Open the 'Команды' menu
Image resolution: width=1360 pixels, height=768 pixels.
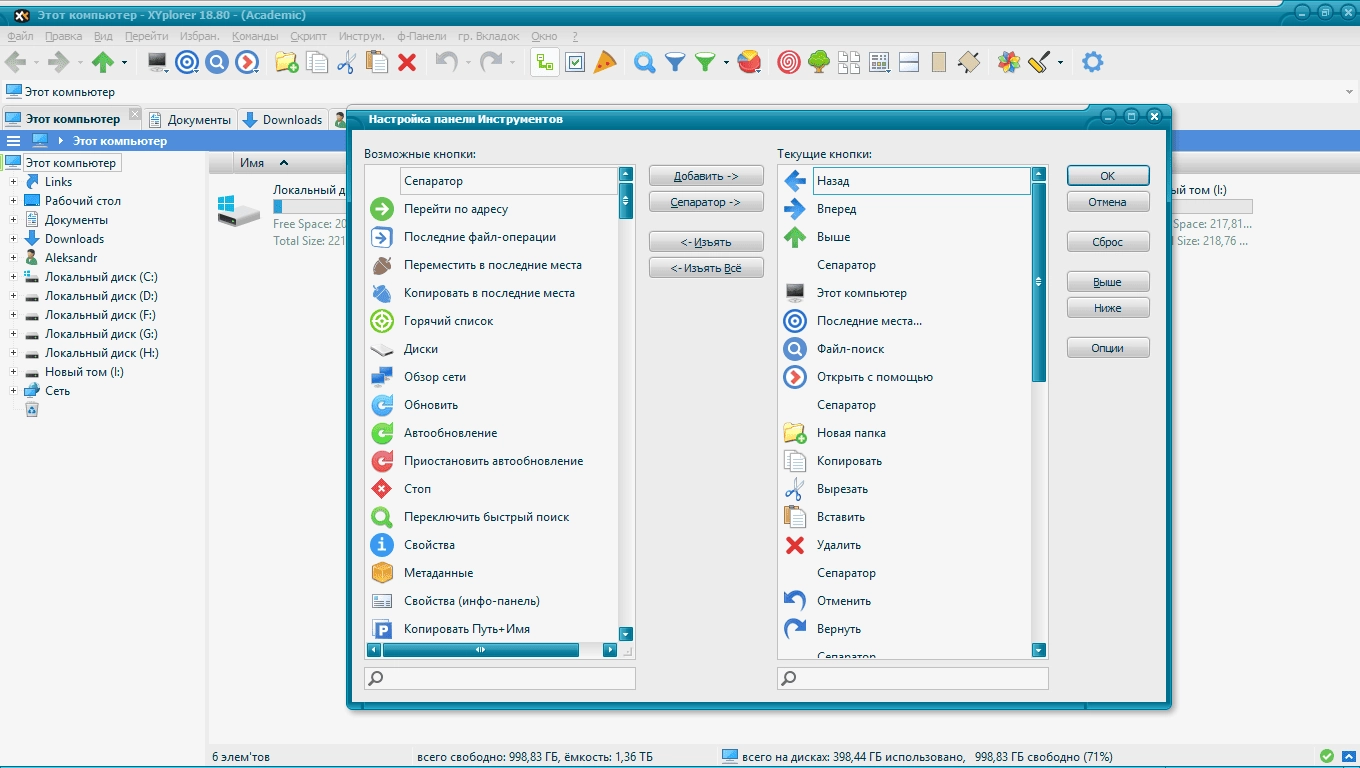(255, 36)
